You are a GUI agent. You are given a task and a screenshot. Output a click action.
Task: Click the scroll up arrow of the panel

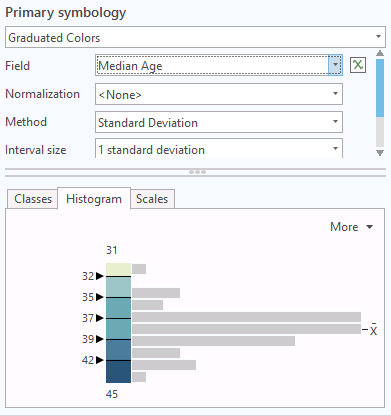(380, 53)
